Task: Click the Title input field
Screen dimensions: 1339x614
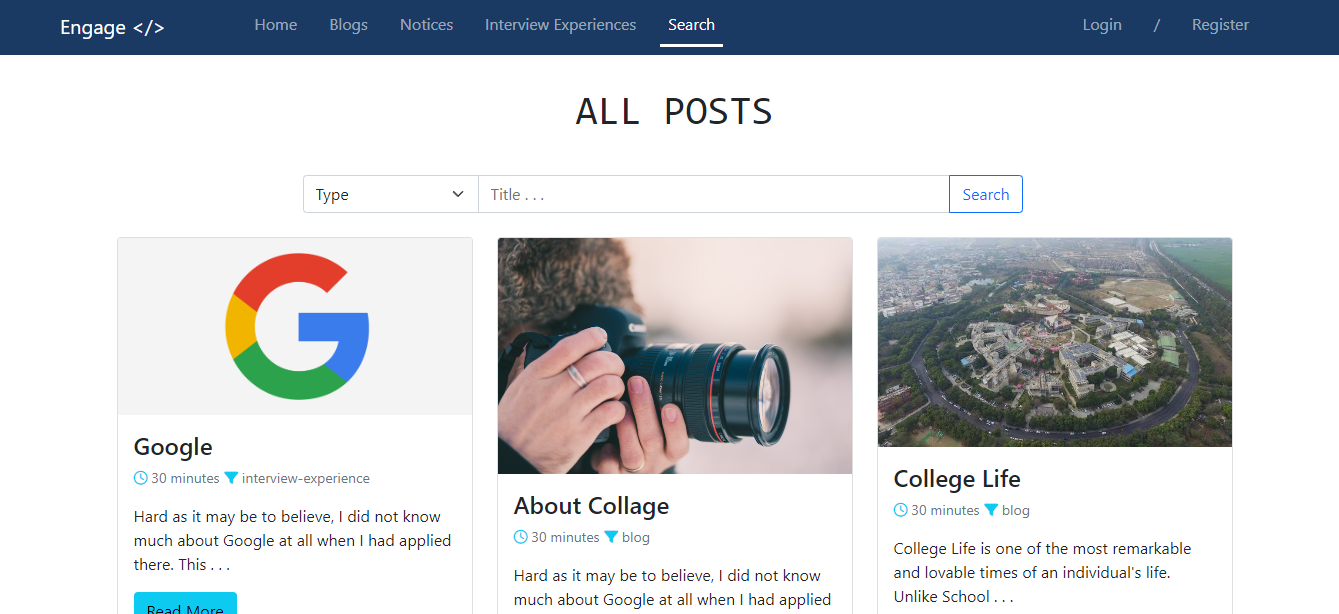Action: click(x=713, y=193)
